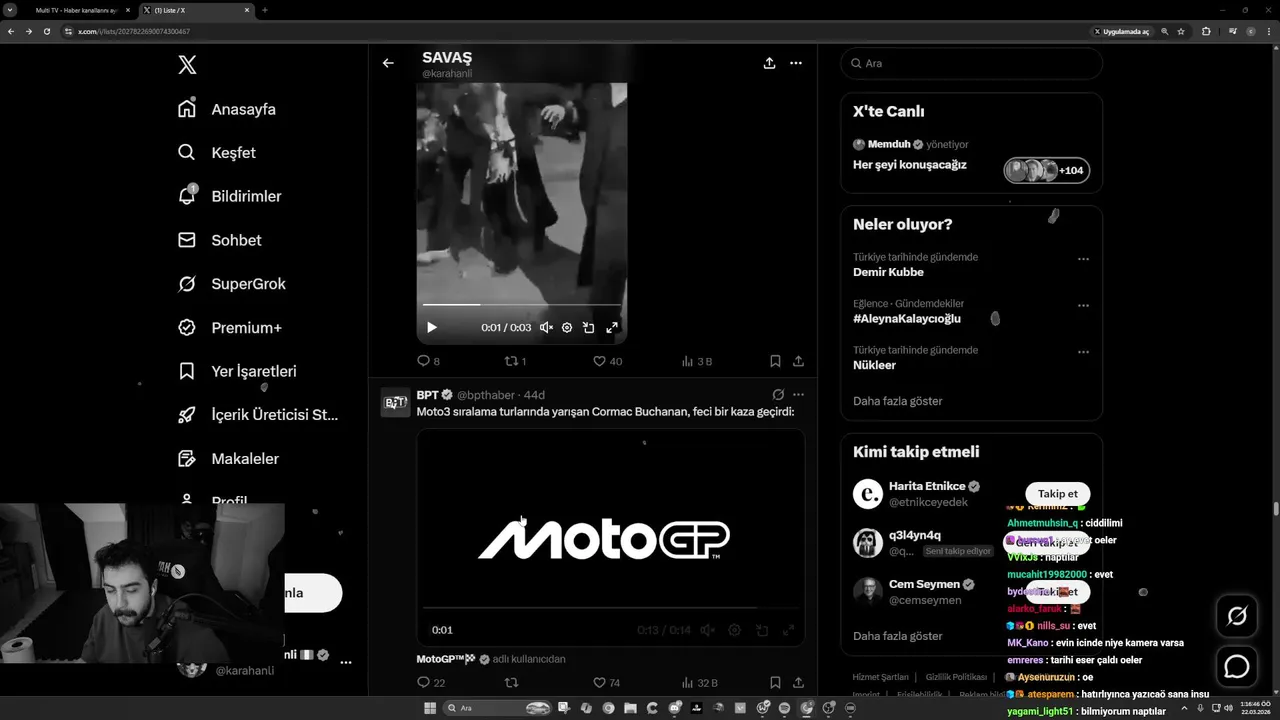The width and height of the screenshot is (1280, 720).
Task: Unmute the first video
Action: pyautogui.click(x=546, y=327)
